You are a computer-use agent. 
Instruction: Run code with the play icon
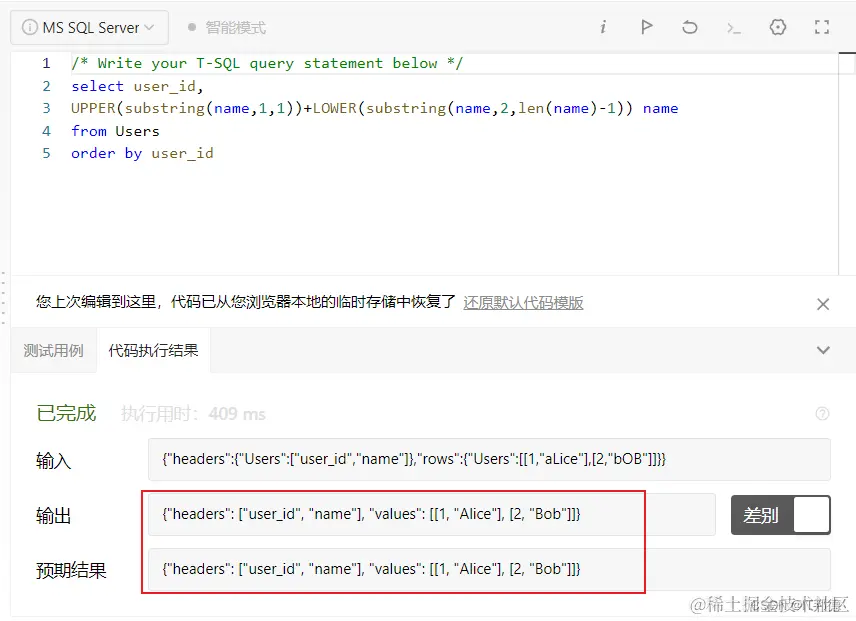point(646,27)
